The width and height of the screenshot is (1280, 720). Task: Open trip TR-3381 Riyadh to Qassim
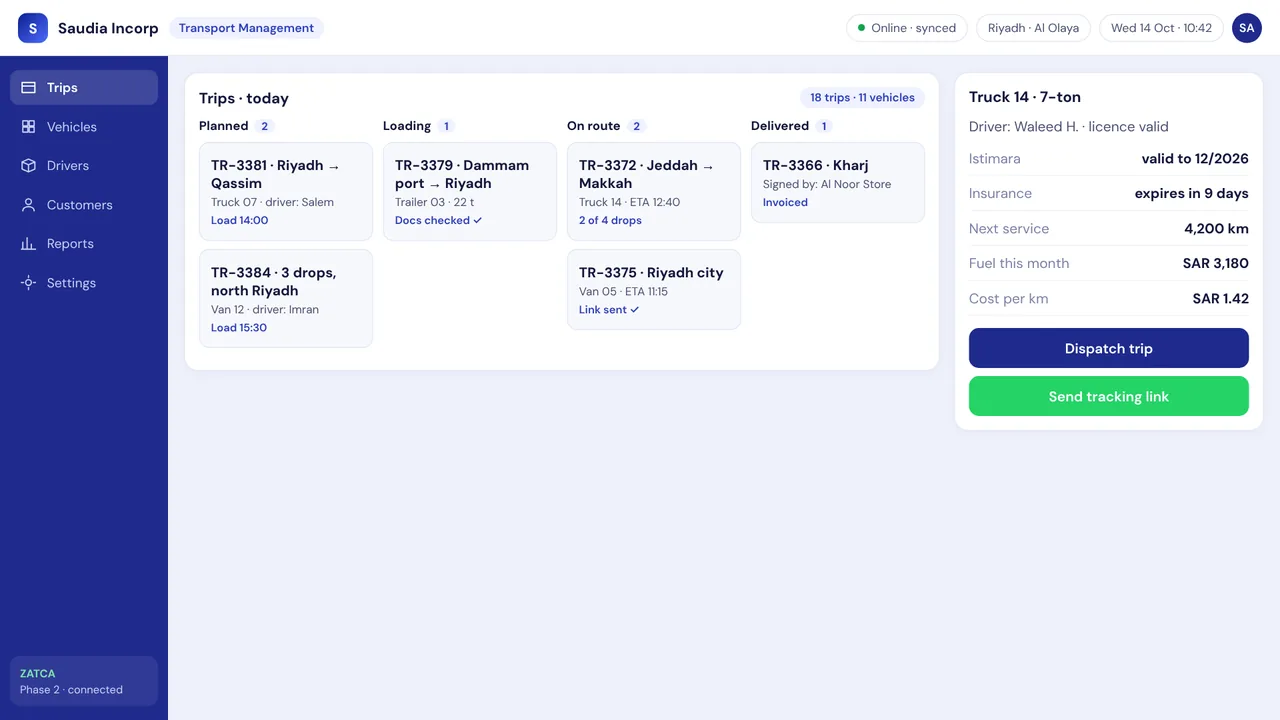tap(286, 191)
